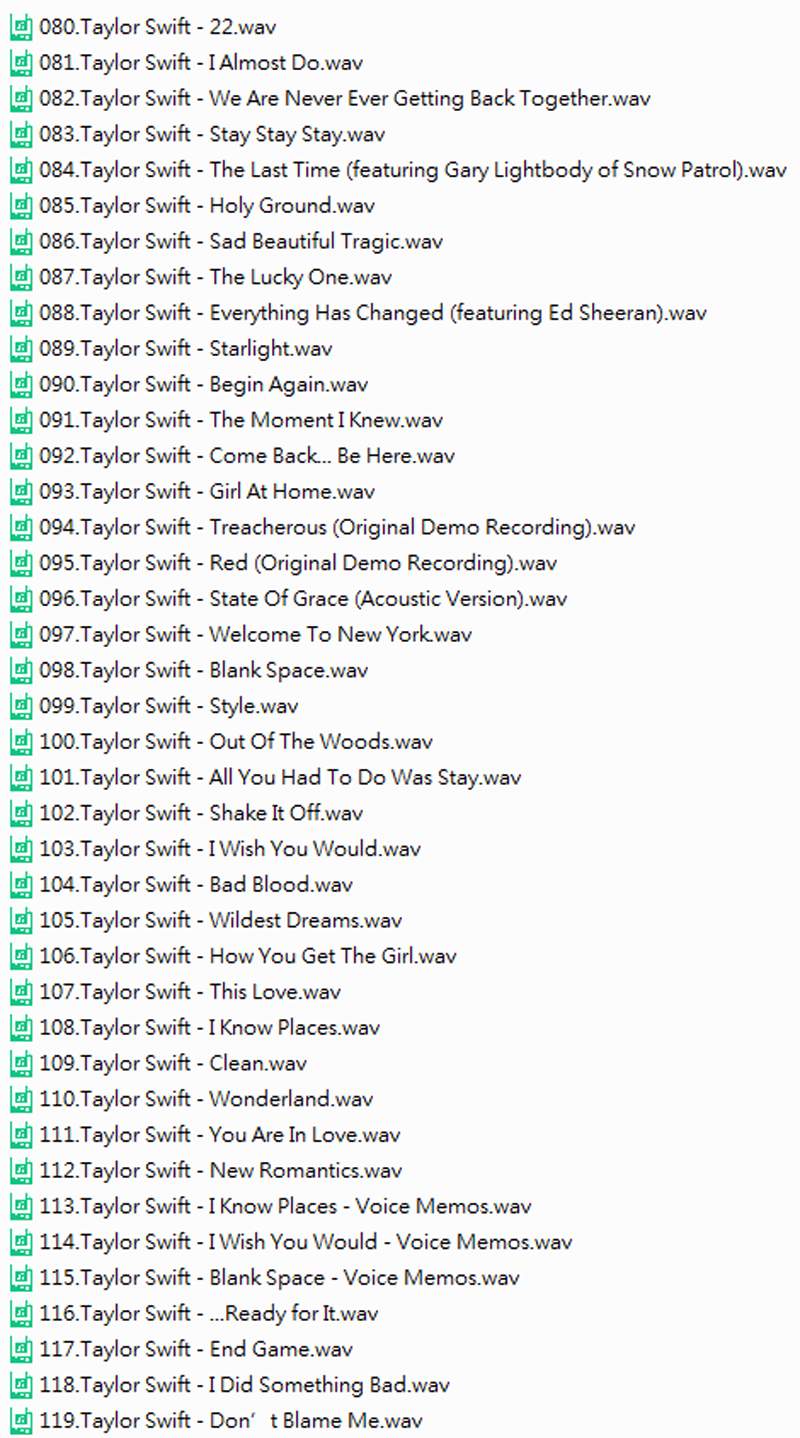Select the file 105 Wildest Dreams.wav
This screenshot has width=800, height=1438.
(220, 921)
